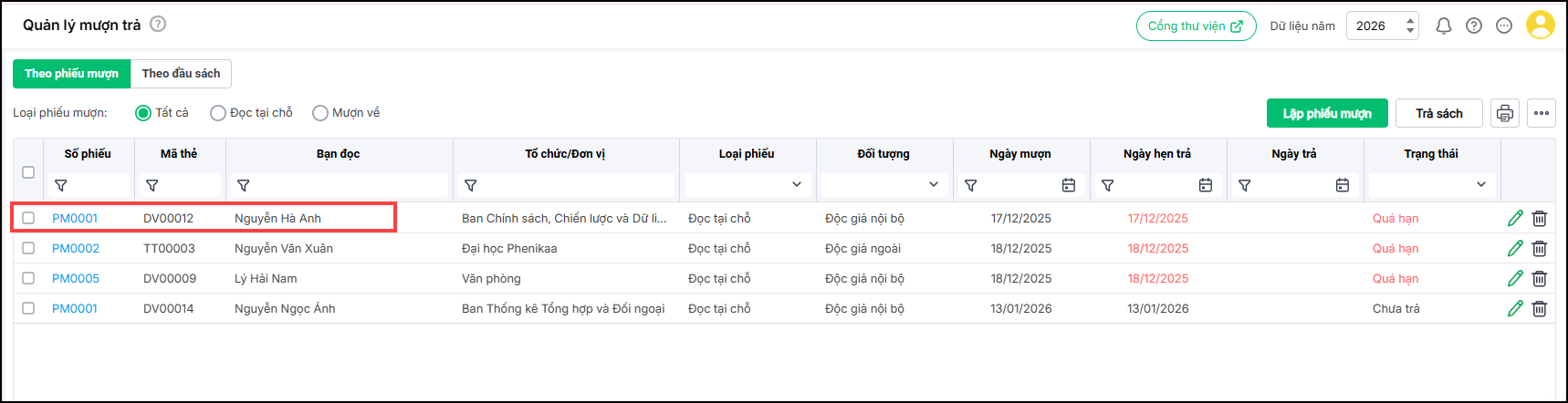Click the Lập phiếu mượn button

(1327, 113)
